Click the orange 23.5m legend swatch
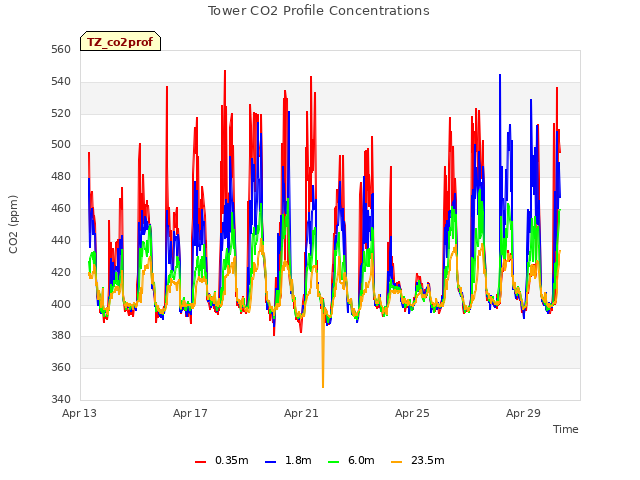 coord(396,462)
